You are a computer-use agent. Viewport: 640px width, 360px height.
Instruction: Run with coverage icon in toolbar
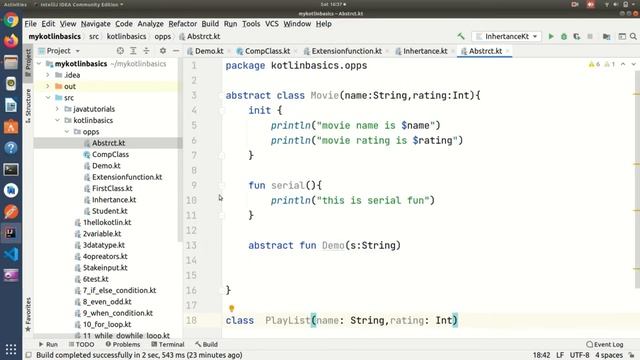(577, 36)
